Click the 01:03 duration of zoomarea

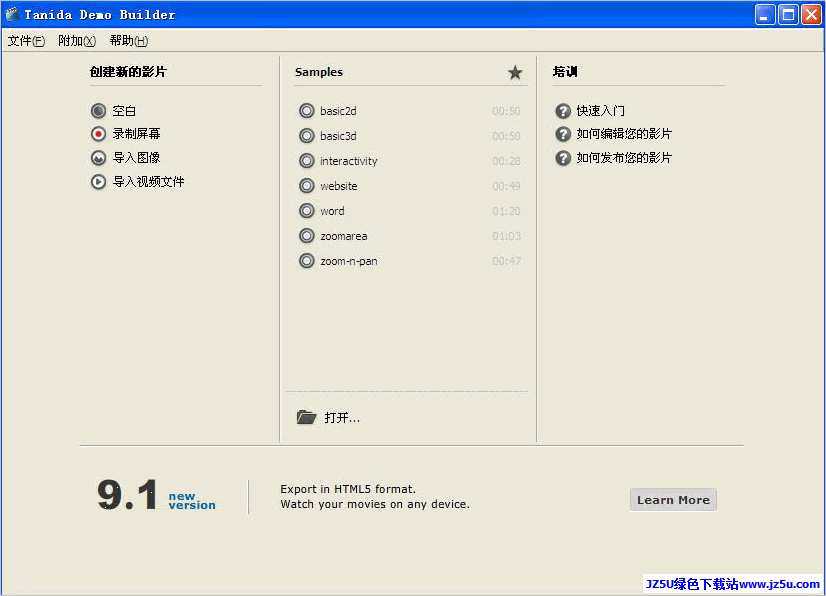[506, 236]
